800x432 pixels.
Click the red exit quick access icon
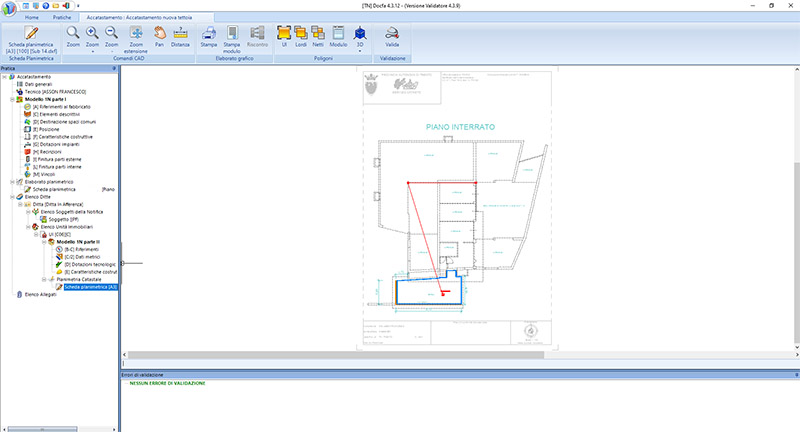[66, 6]
